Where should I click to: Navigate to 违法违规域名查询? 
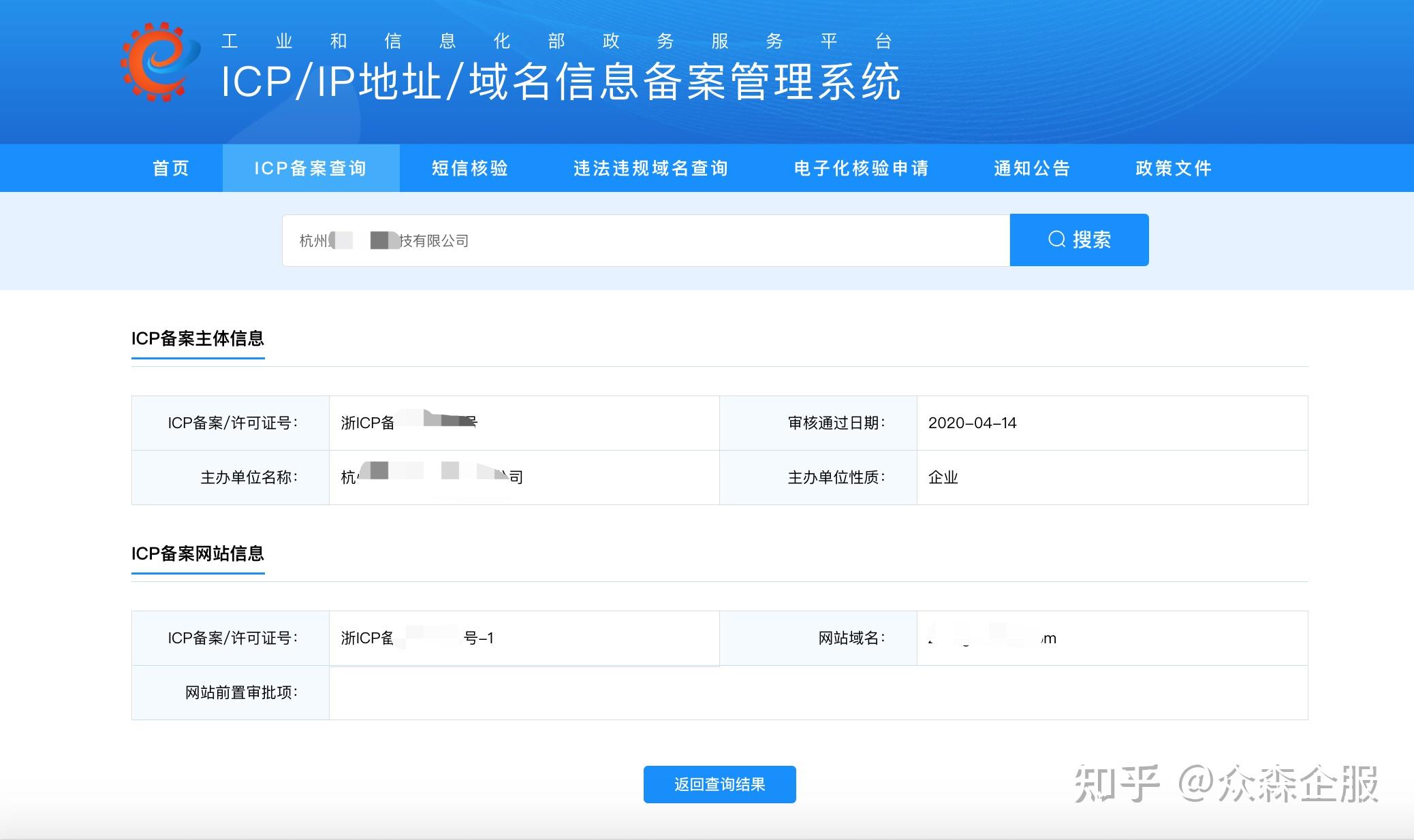(650, 168)
